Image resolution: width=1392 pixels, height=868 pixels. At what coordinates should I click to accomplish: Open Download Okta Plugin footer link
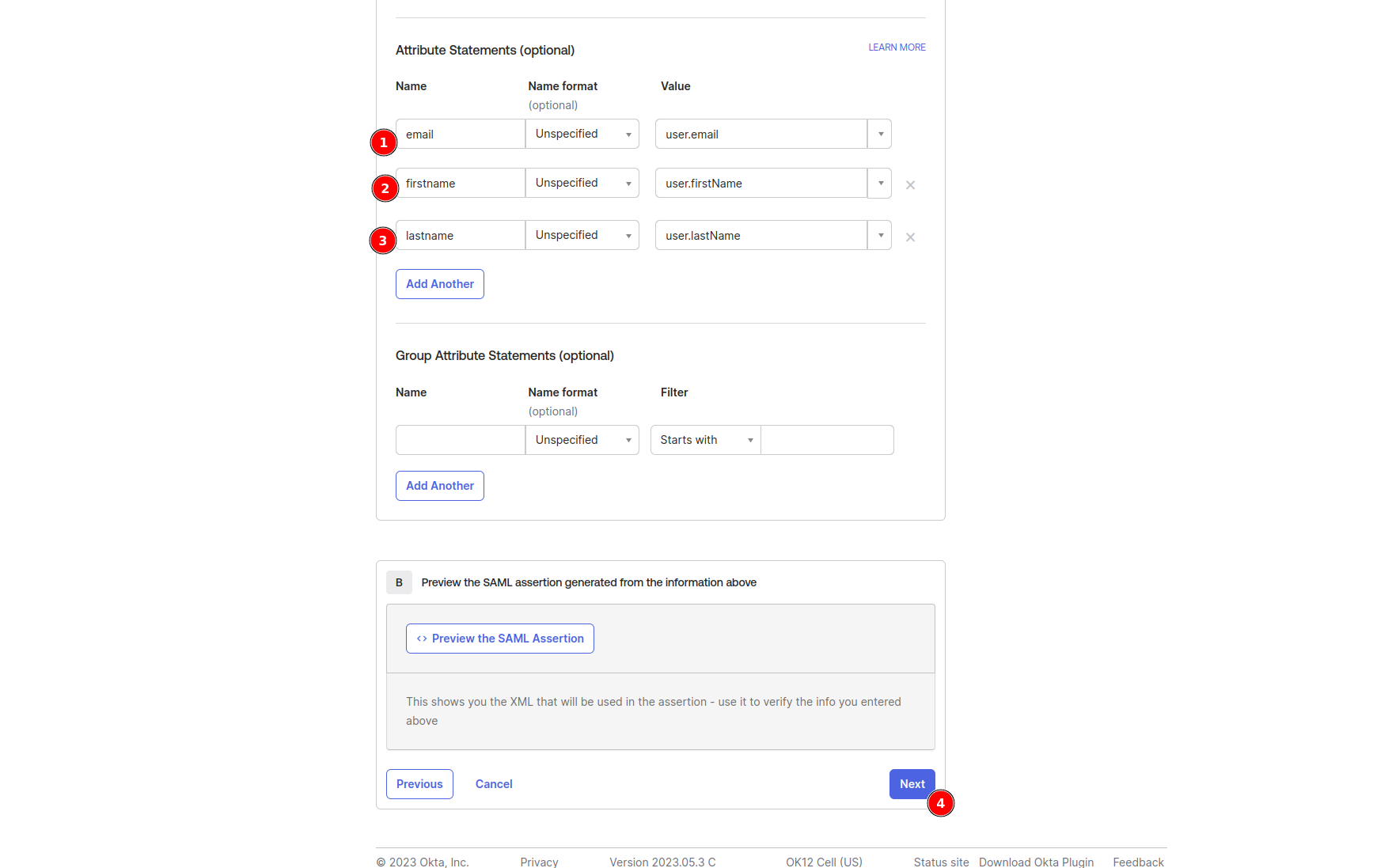tap(1036, 862)
